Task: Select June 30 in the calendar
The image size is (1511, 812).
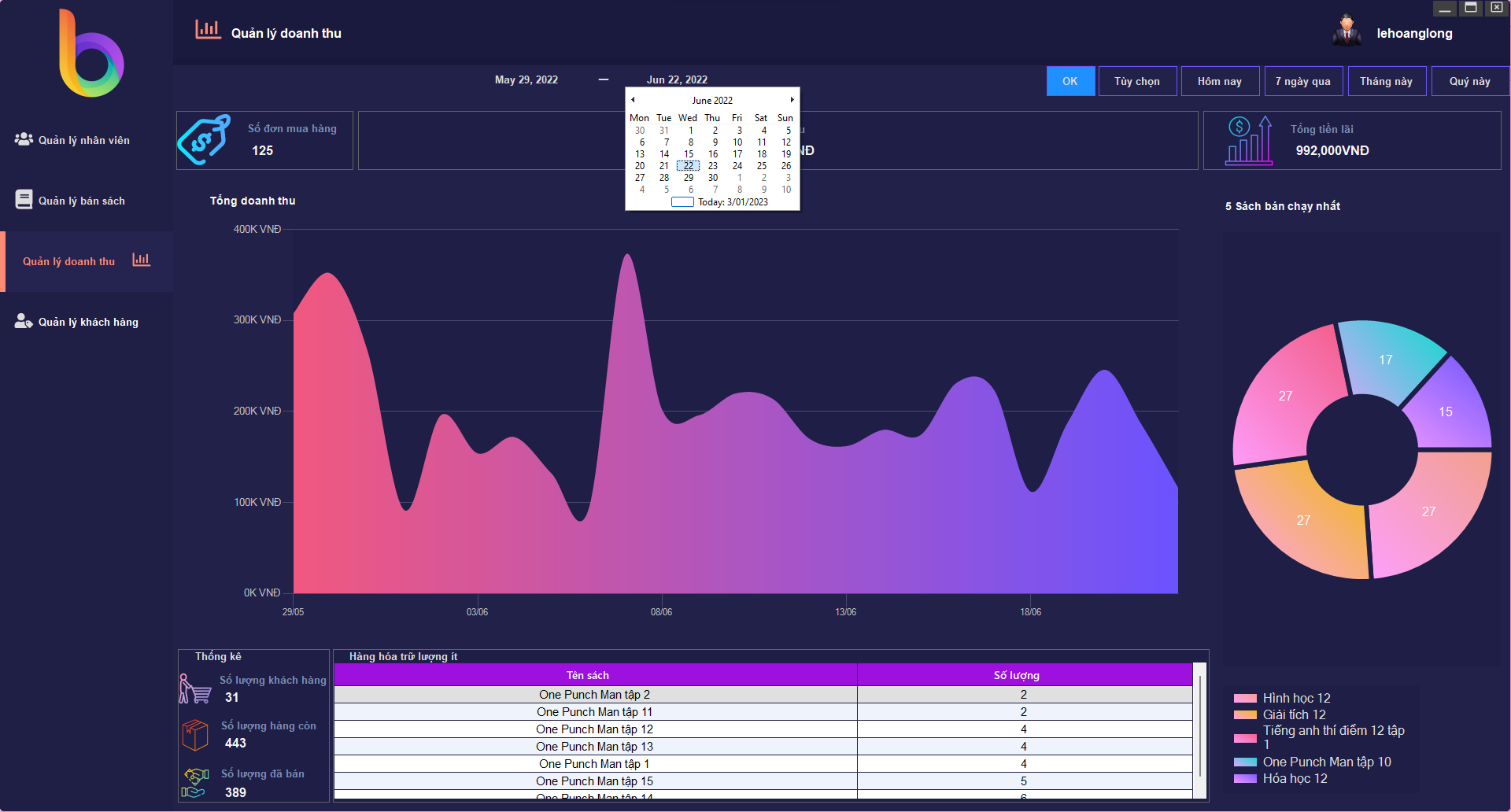Action: click(713, 178)
